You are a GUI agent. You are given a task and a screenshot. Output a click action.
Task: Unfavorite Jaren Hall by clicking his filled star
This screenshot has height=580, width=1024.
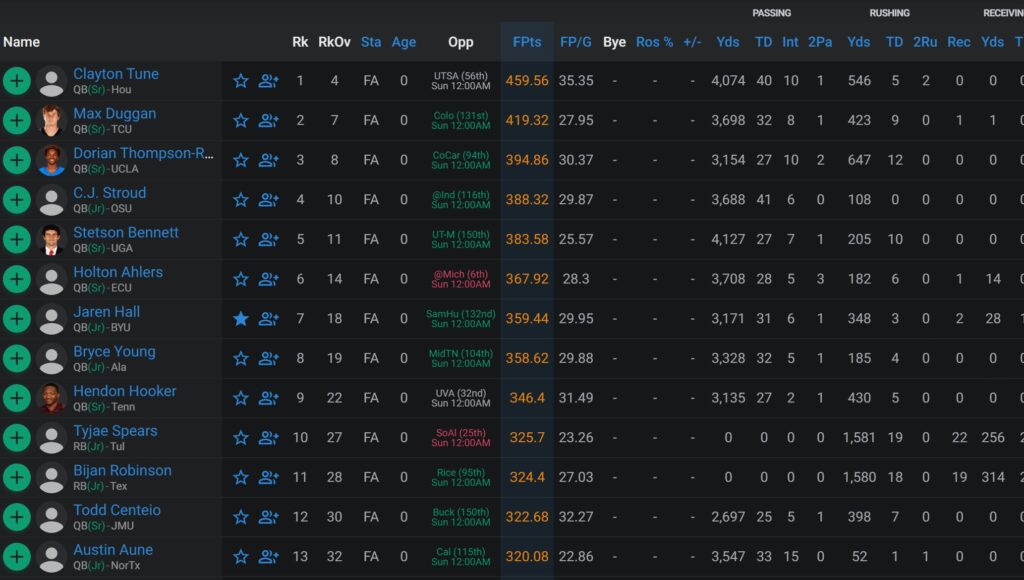pos(240,318)
